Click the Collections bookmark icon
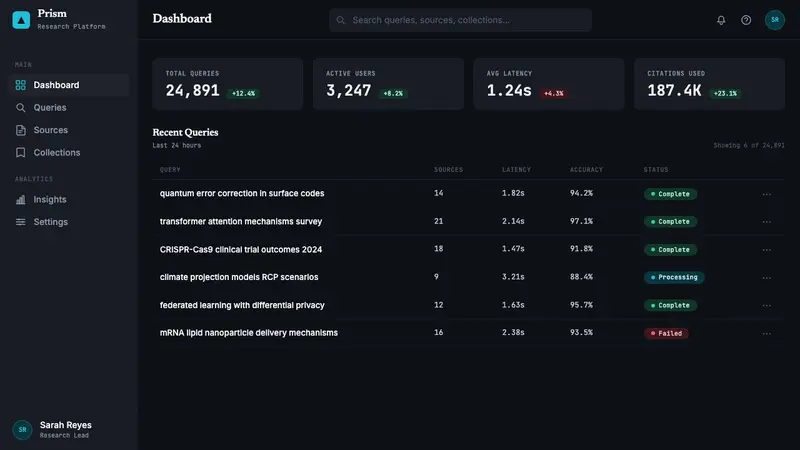This screenshot has width=800, height=450. [x=20, y=153]
